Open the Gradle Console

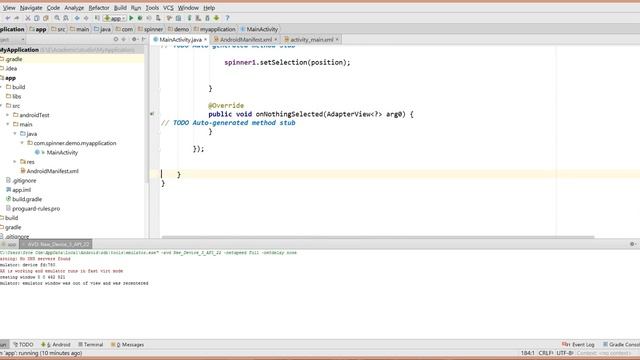click(x=621, y=344)
